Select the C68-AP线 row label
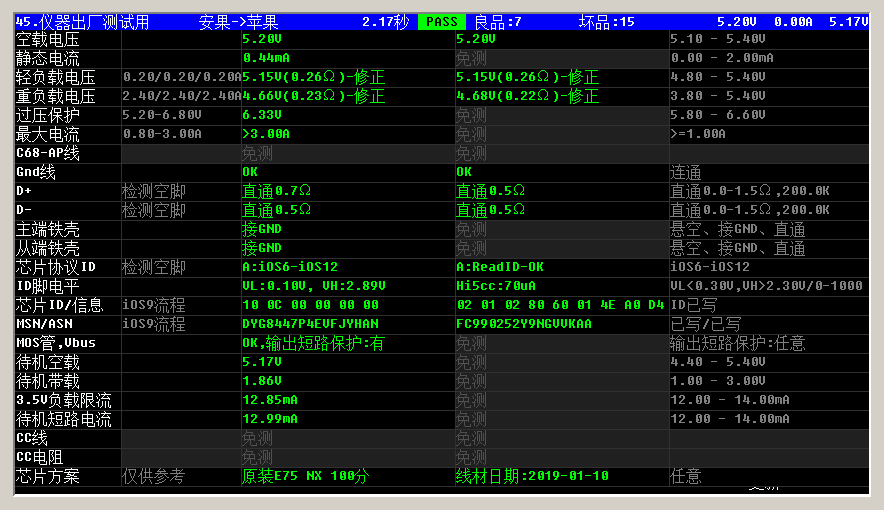The width and height of the screenshot is (884, 510). 48,153
